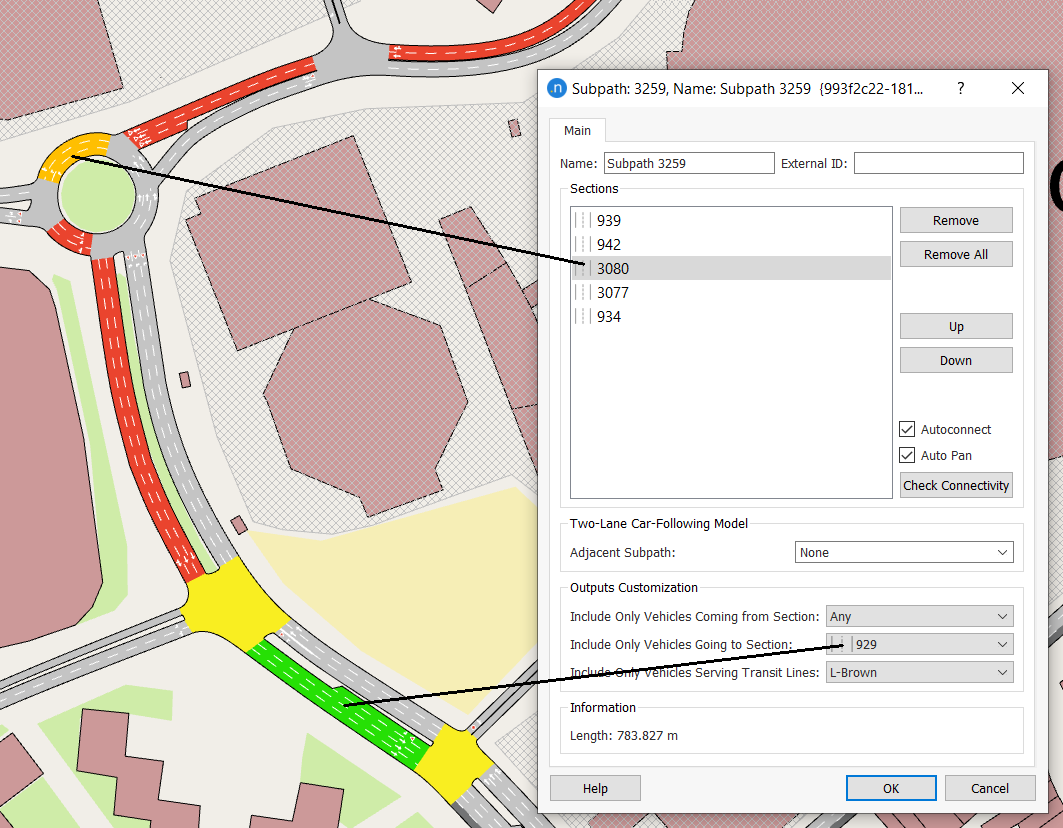
Task: Click the section icon inside the 929 selector
Action: click(839, 644)
